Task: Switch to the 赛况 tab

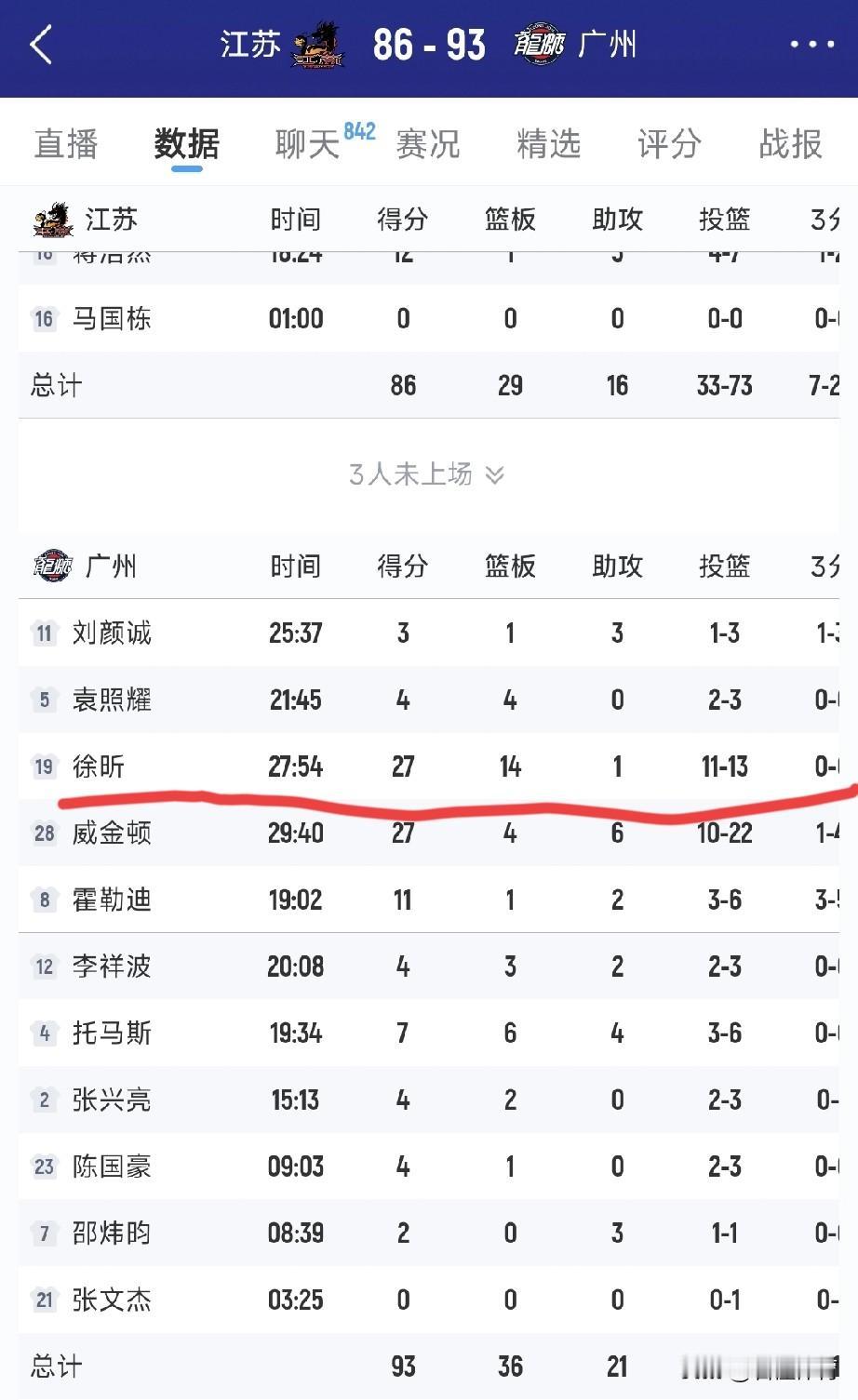Action: coord(428,145)
